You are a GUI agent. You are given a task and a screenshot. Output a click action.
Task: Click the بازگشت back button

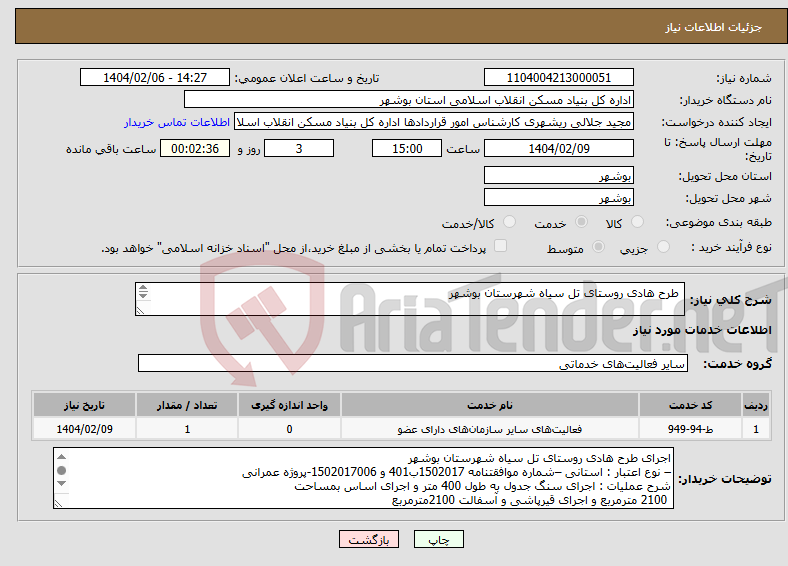pos(369,539)
